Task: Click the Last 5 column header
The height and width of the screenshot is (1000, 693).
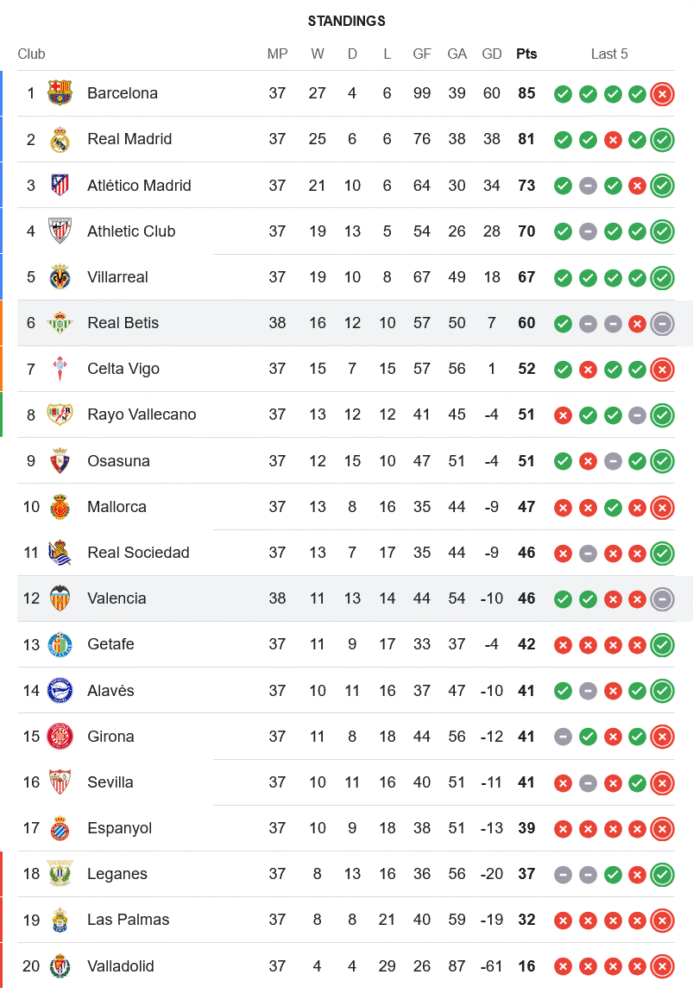Action: click(609, 54)
